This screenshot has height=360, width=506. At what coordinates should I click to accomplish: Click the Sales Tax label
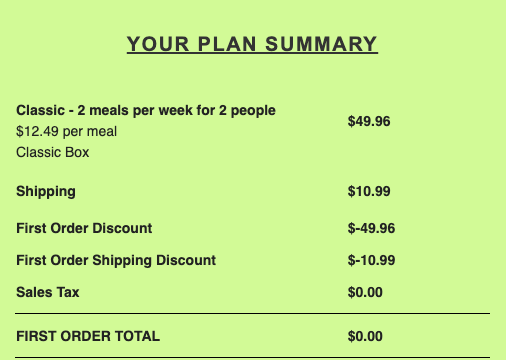coord(48,292)
